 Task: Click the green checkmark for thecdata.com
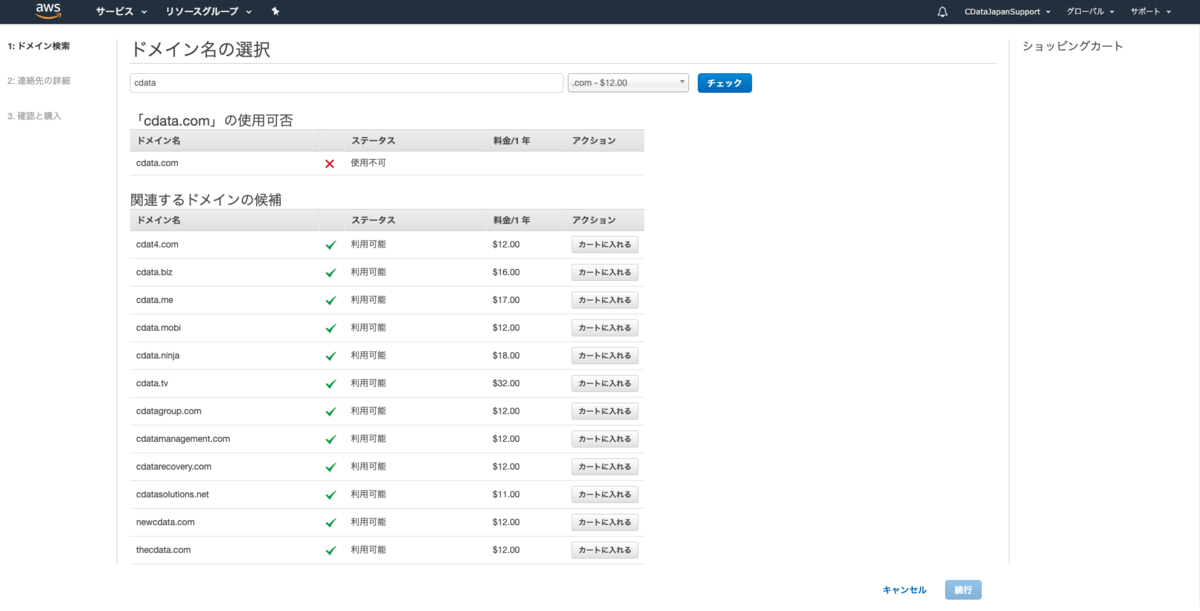coord(330,550)
